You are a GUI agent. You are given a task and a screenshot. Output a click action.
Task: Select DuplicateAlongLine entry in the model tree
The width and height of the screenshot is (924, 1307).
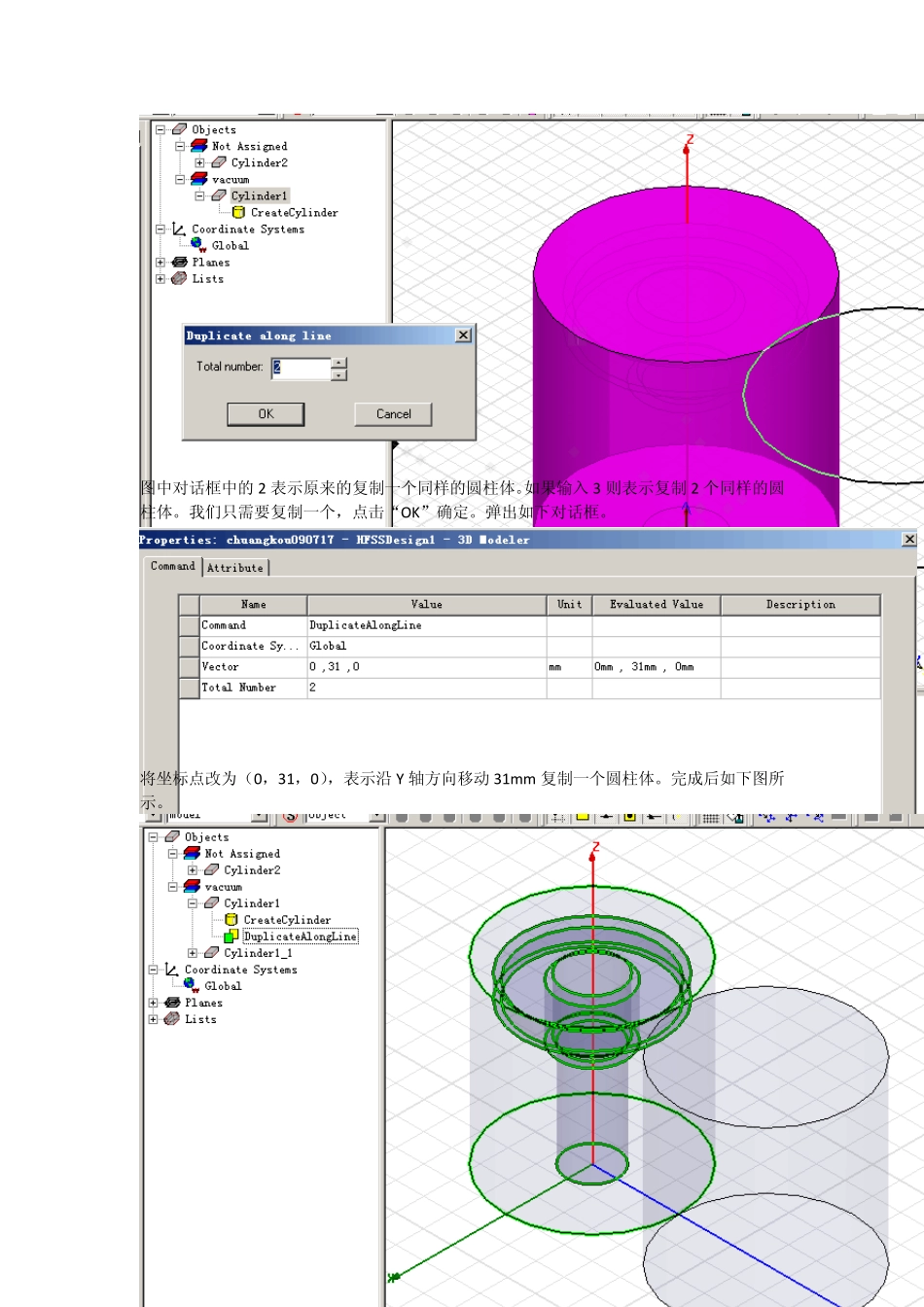coord(300,936)
